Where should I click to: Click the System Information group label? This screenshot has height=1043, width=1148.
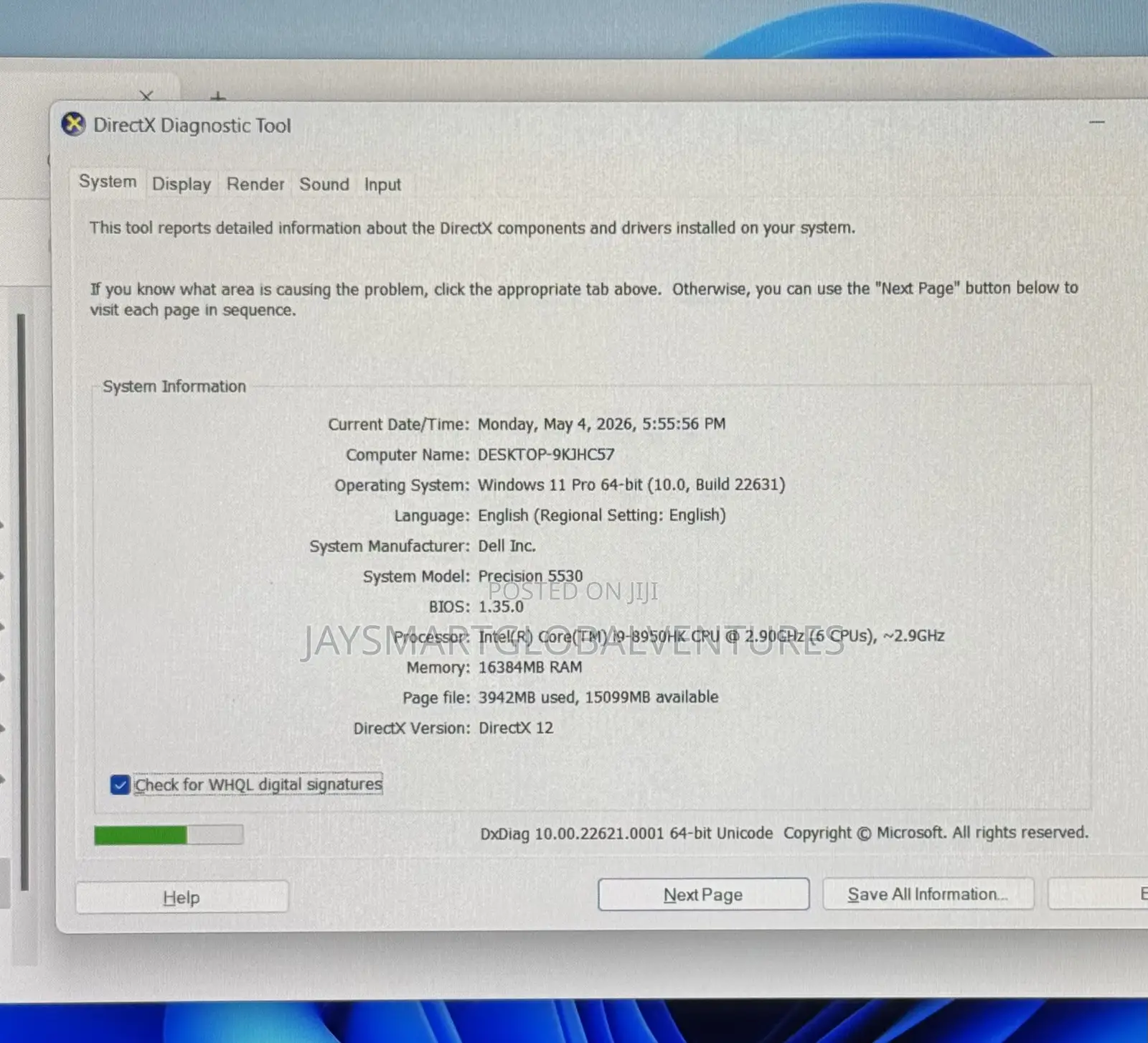[174, 386]
